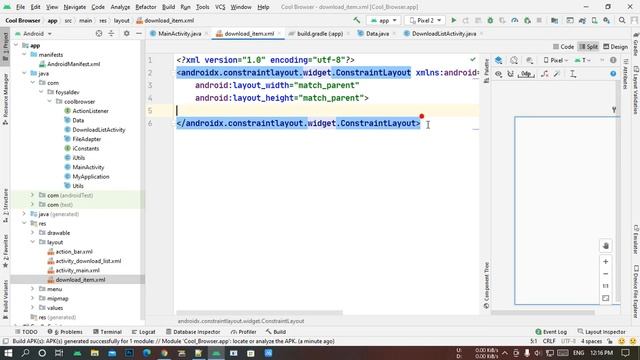Open the app run configuration dropdown
Viewport: 640px width, 360px height.
tap(383, 20)
